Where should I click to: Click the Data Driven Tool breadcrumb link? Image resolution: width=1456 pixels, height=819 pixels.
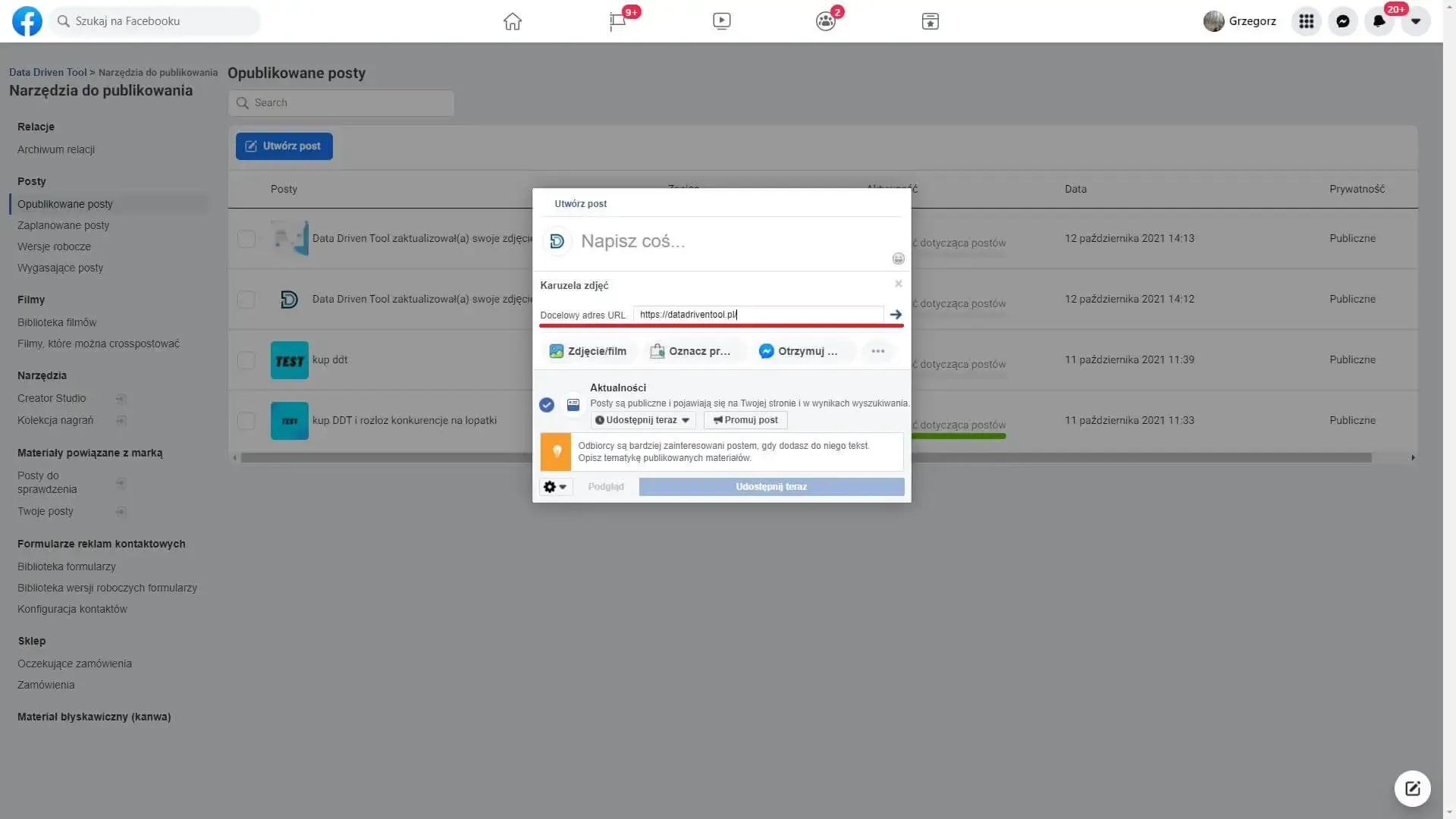click(x=48, y=72)
